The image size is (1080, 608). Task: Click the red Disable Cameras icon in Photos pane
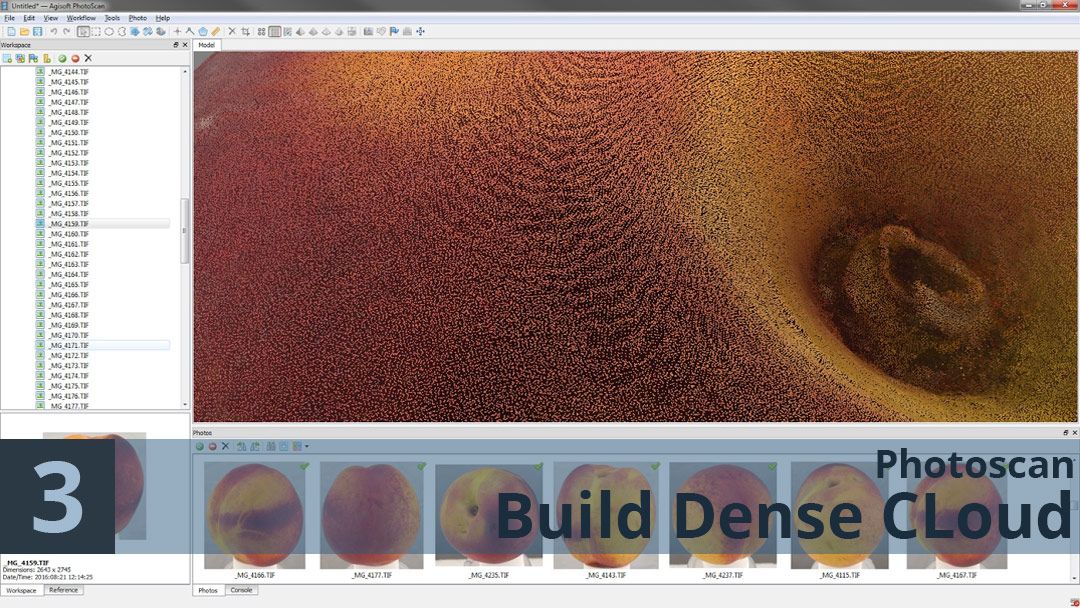point(213,446)
